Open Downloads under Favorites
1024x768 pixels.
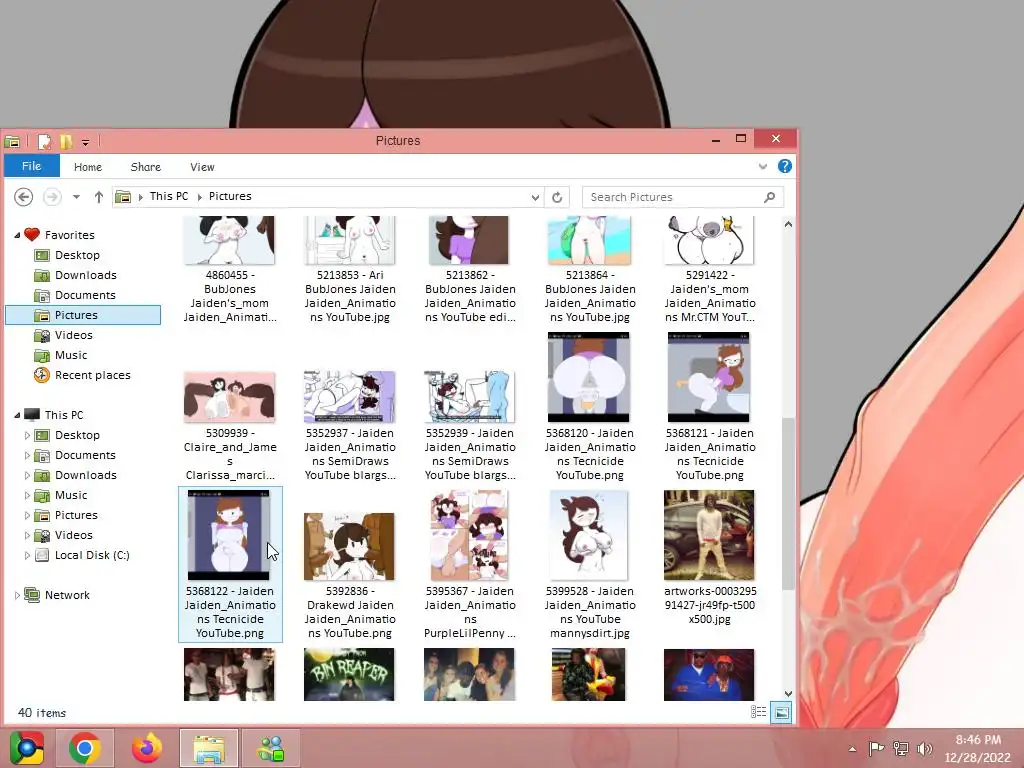point(86,275)
